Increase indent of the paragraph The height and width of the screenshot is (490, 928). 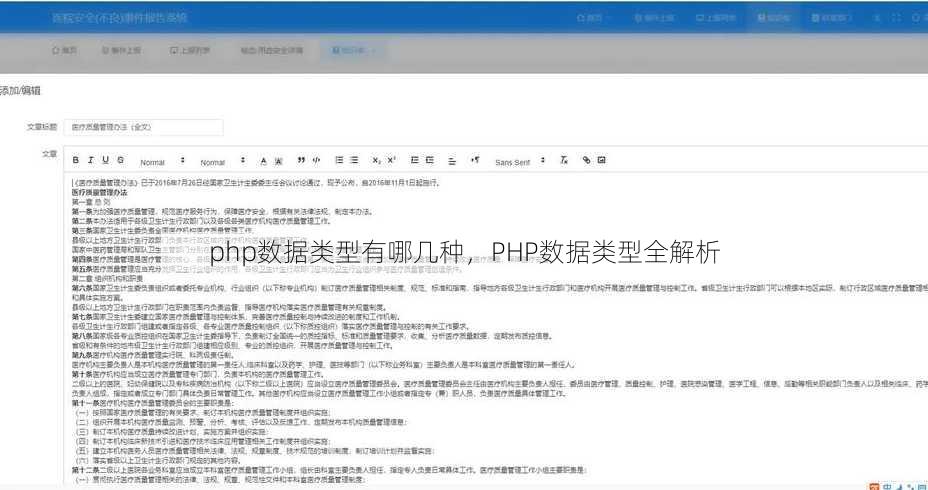coord(430,160)
